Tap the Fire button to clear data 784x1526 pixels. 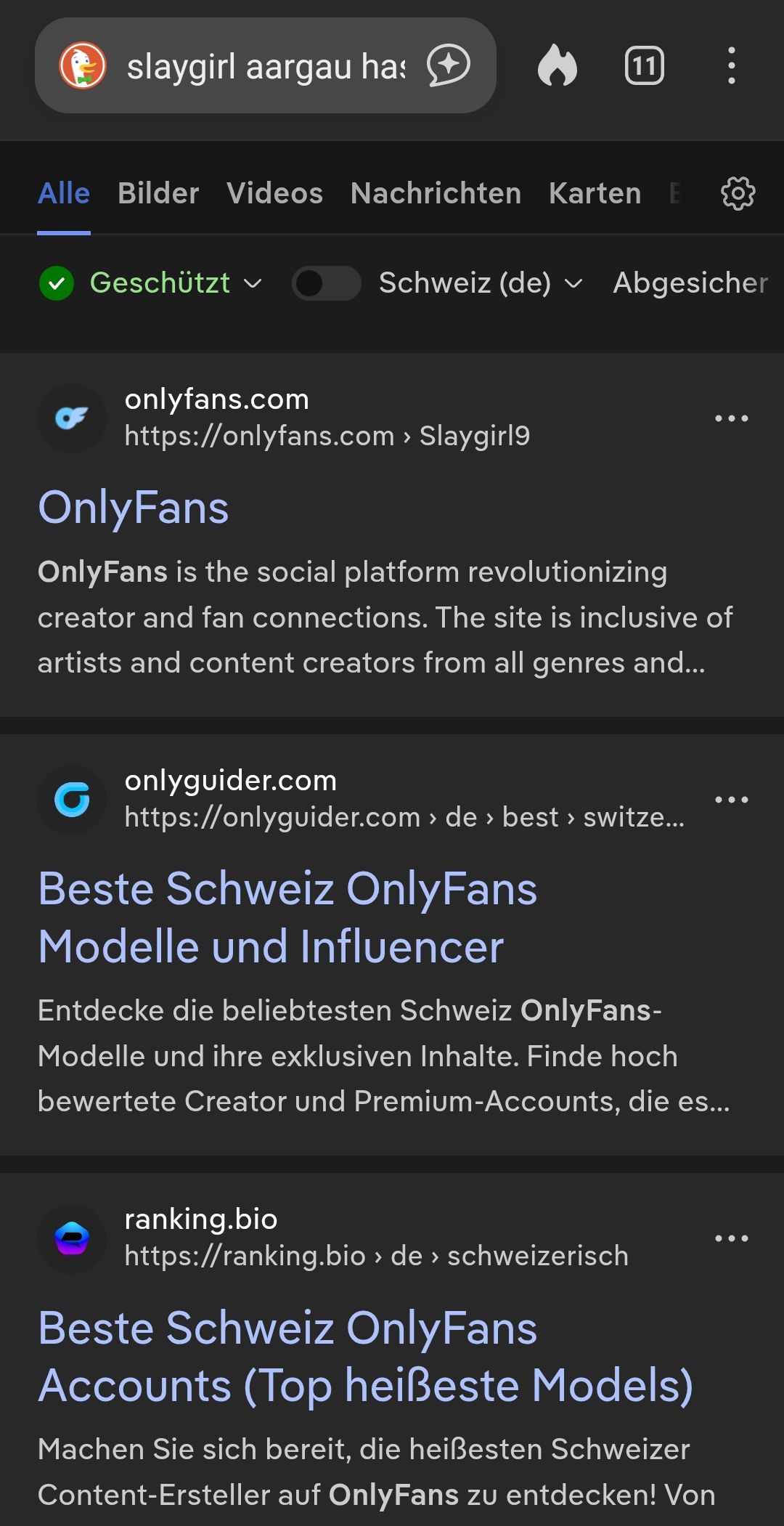(x=558, y=66)
